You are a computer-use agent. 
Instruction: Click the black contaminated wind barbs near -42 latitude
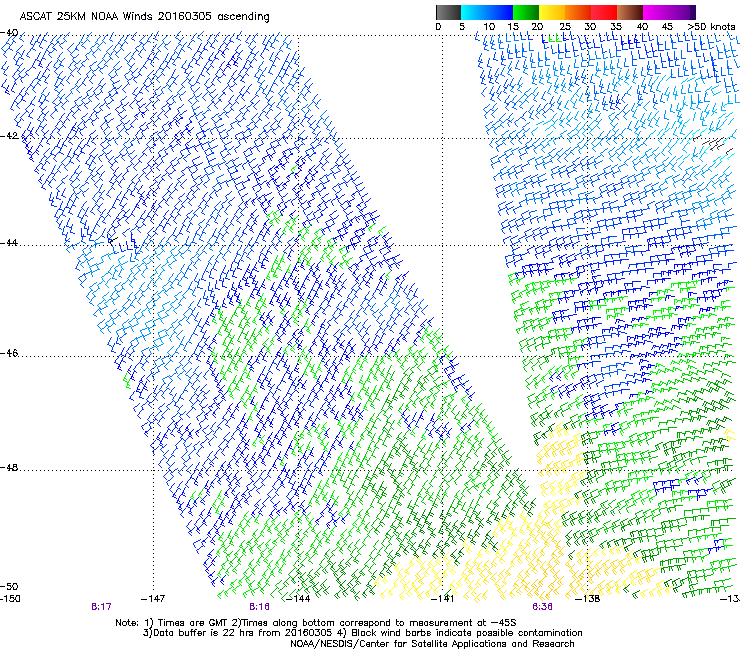712,143
